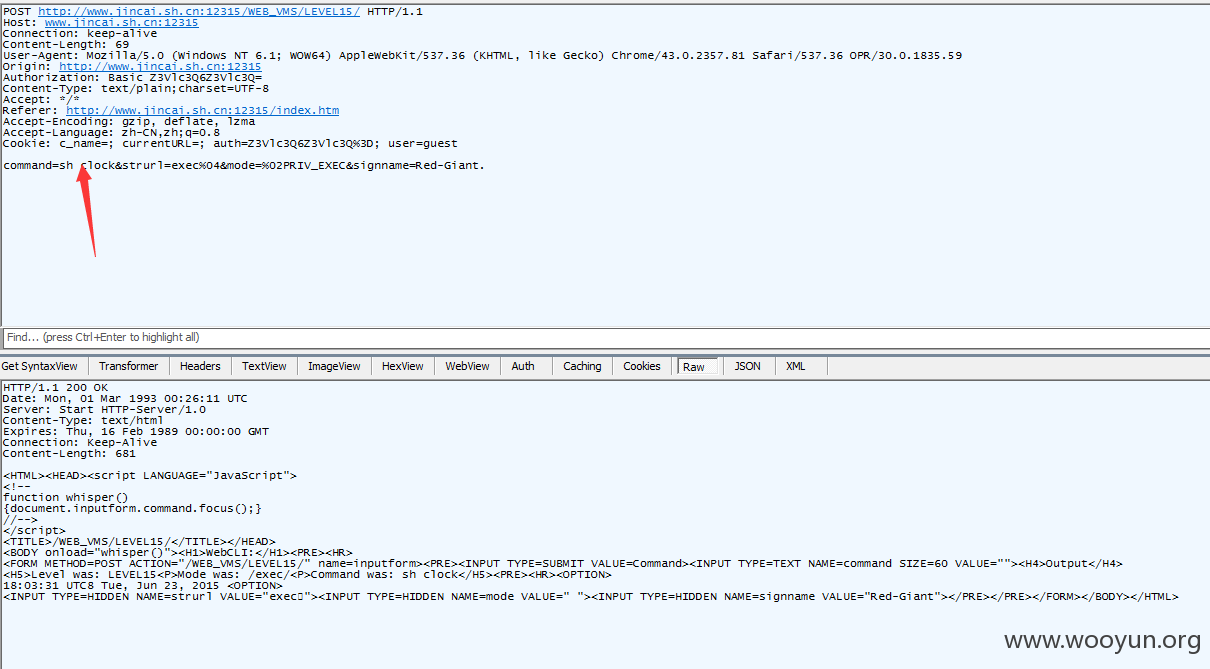Switch to the Cookies tab
This screenshot has height=669, width=1210.
coord(642,366)
